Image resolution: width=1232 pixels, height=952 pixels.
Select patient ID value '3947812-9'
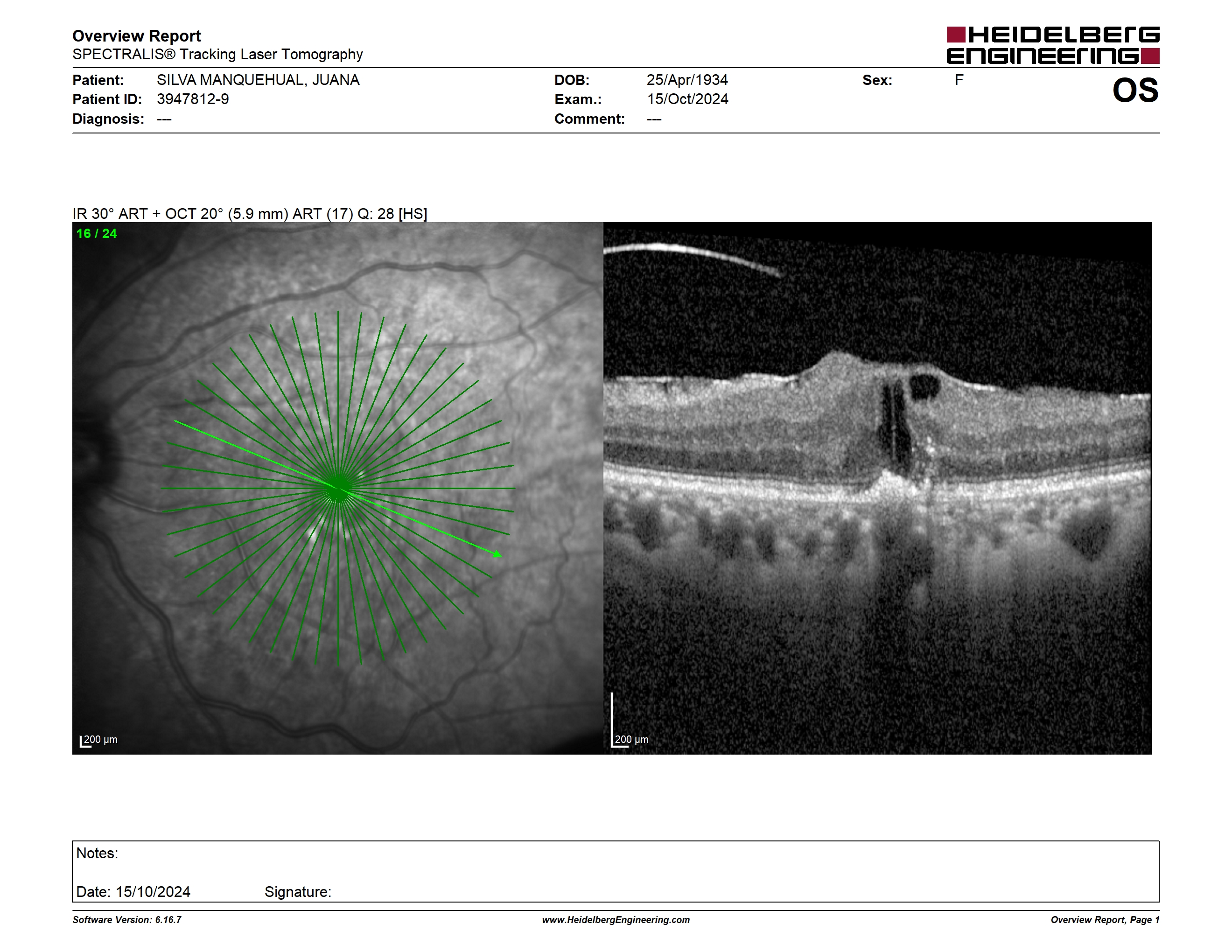[x=193, y=99]
